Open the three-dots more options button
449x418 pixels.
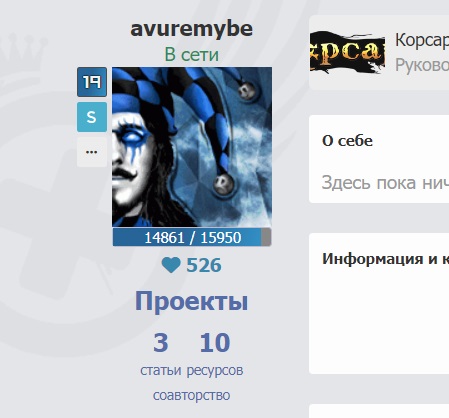click(92, 152)
